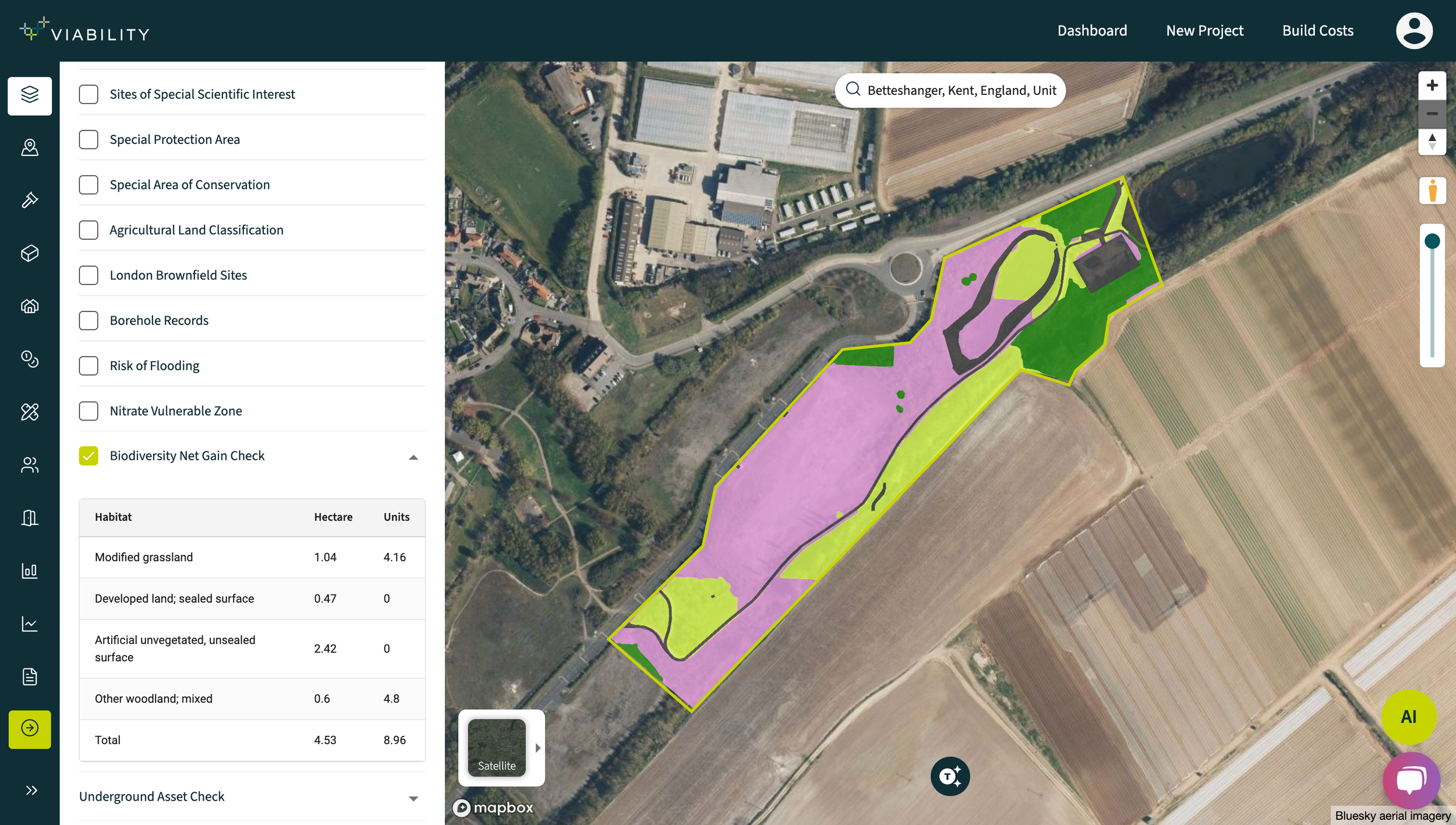Screen dimensions: 1456x825
Task: Open the pencil and ruler design icon
Action: tap(30, 412)
